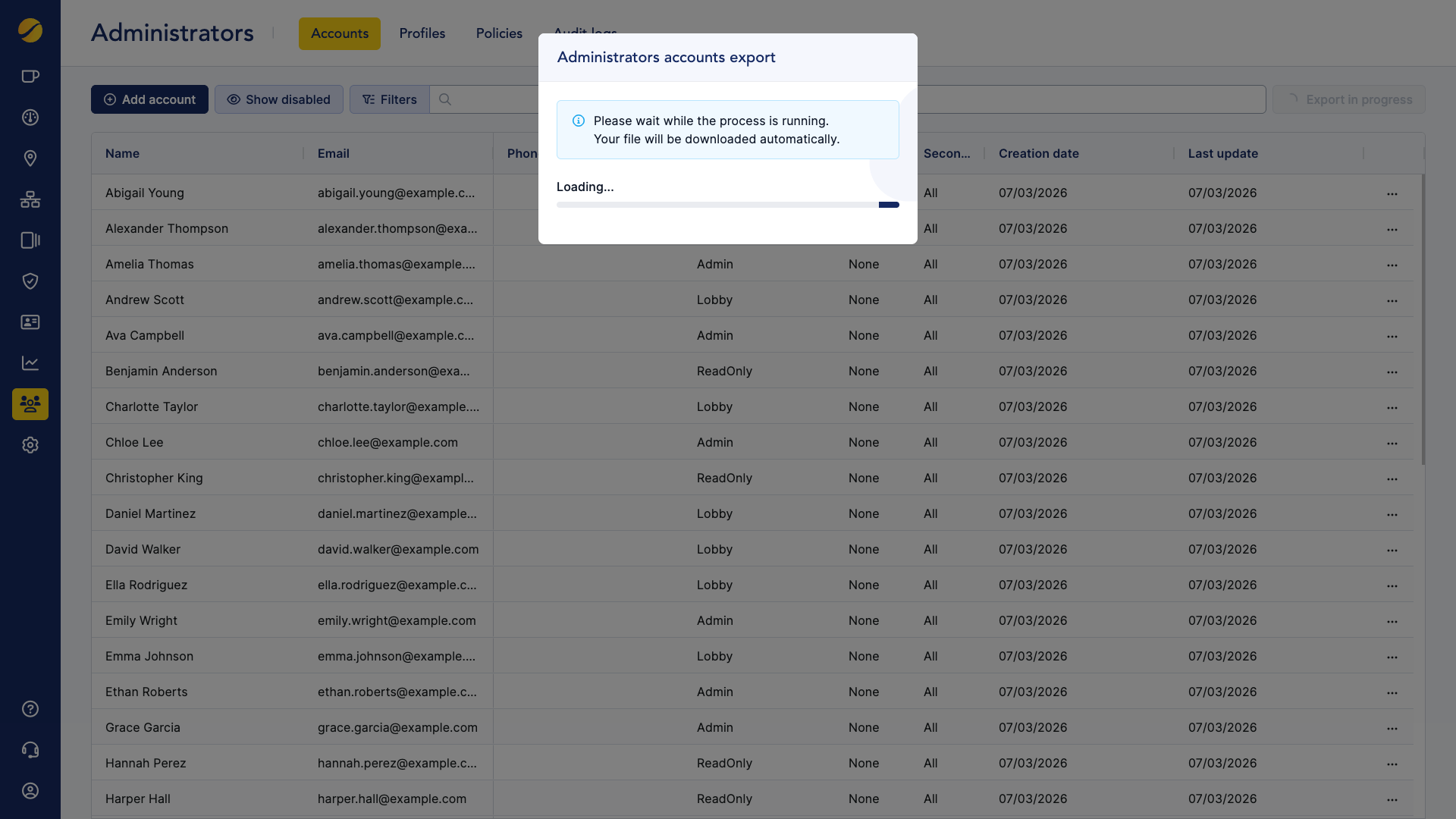This screenshot has height=819, width=1456.
Task: Select the administrators people icon in sidebar
Action: click(x=30, y=404)
